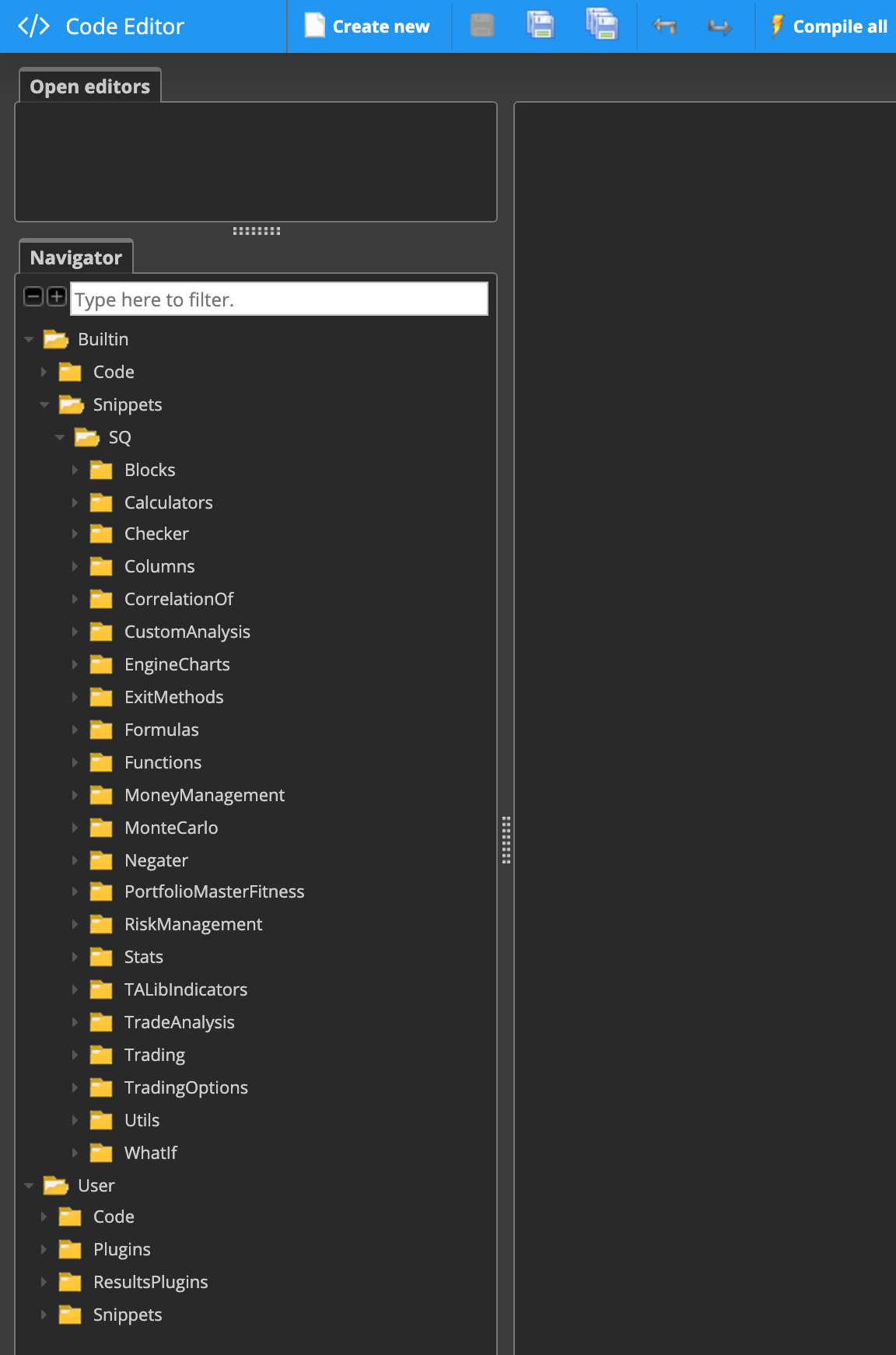
Task: Click the ExitMethods folder icon
Action: click(x=101, y=697)
